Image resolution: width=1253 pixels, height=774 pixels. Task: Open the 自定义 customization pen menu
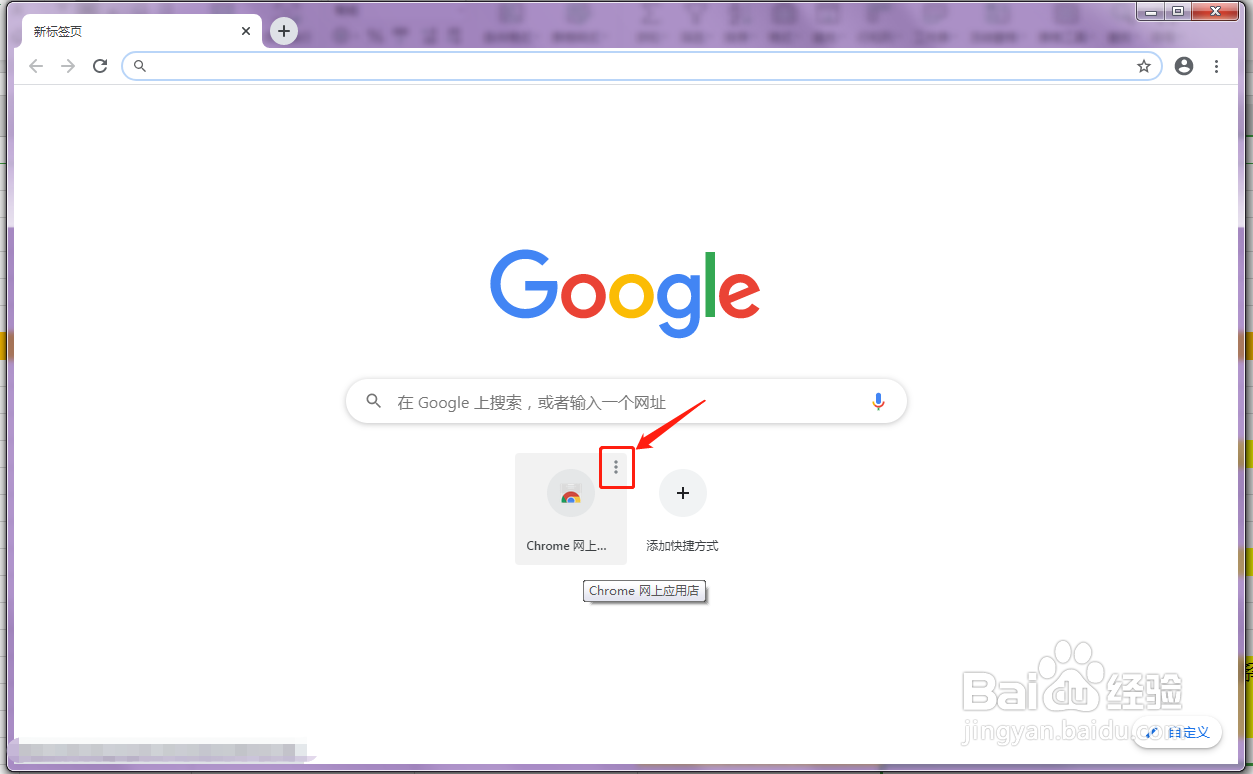(1151, 732)
